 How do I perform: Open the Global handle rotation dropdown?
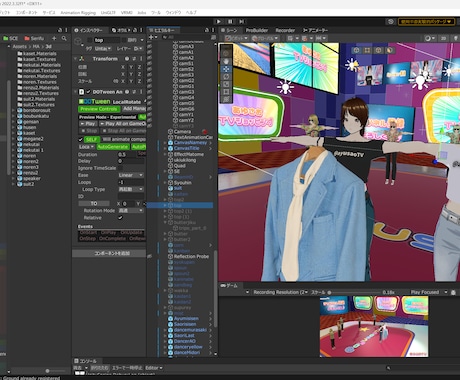(x=266, y=38)
